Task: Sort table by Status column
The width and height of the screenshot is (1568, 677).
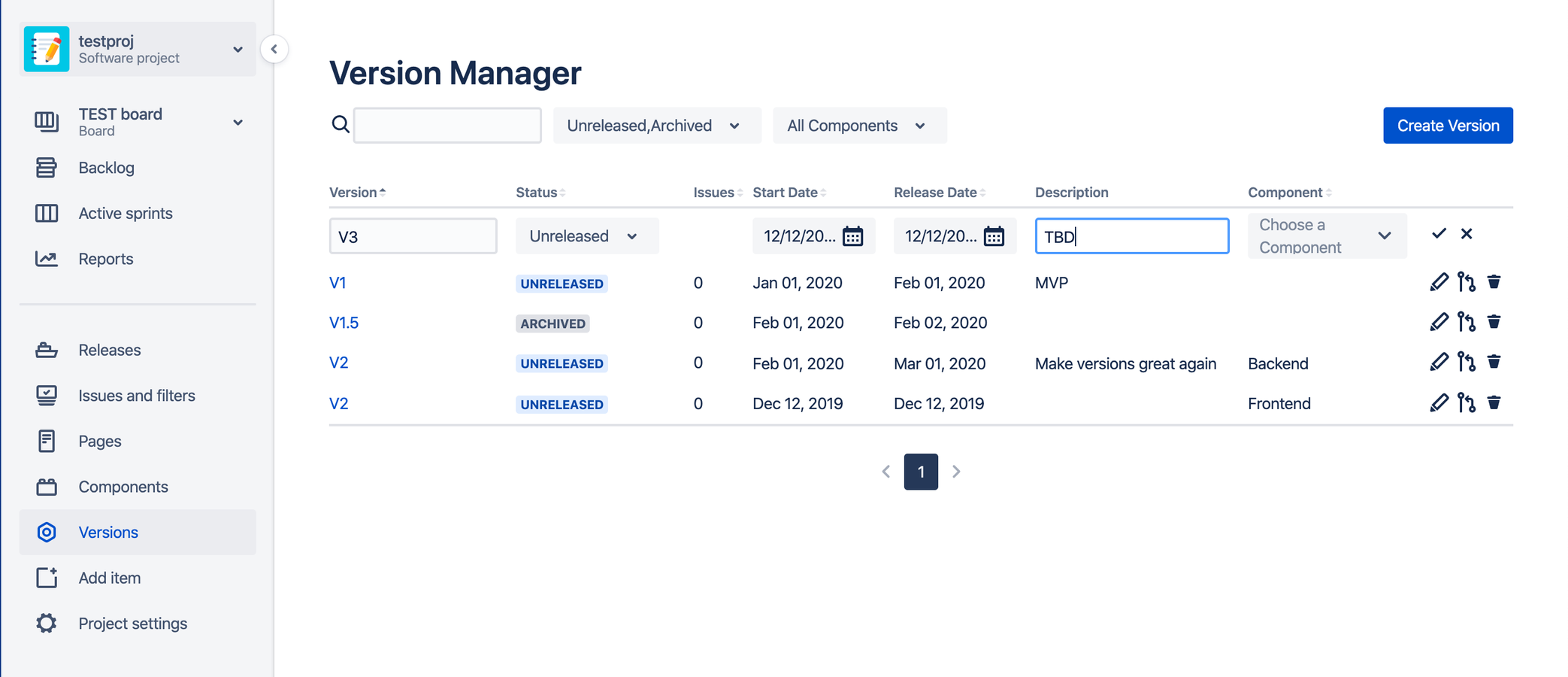Action: [540, 193]
